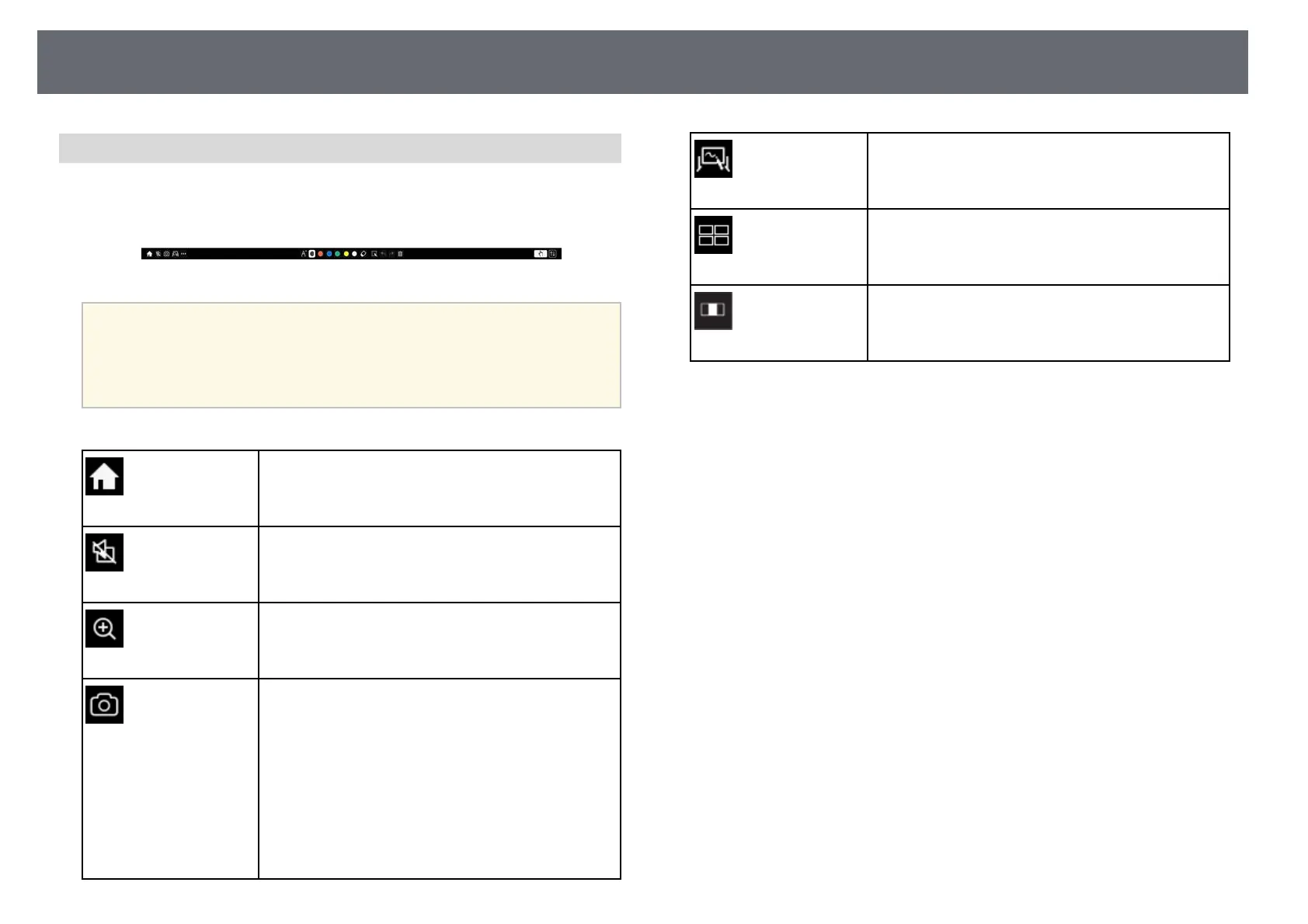Select the black pen color swatch
This screenshot has width=1308, height=924.
tap(311, 254)
